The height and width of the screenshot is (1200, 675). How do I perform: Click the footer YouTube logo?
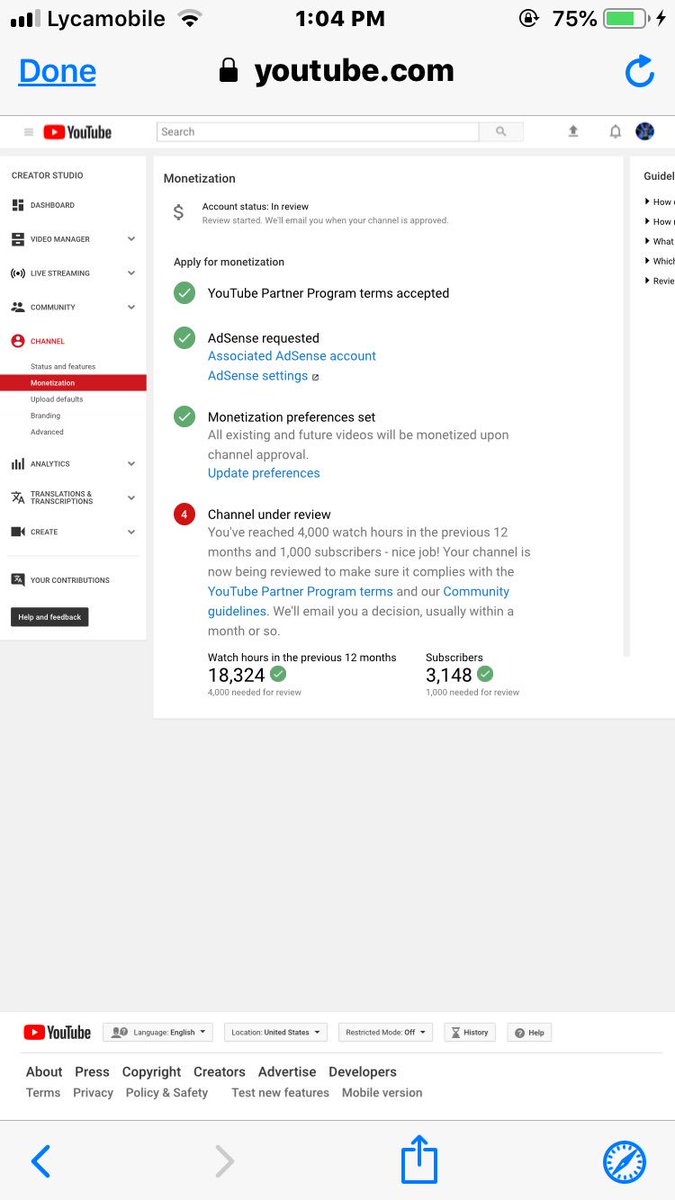57,1032
